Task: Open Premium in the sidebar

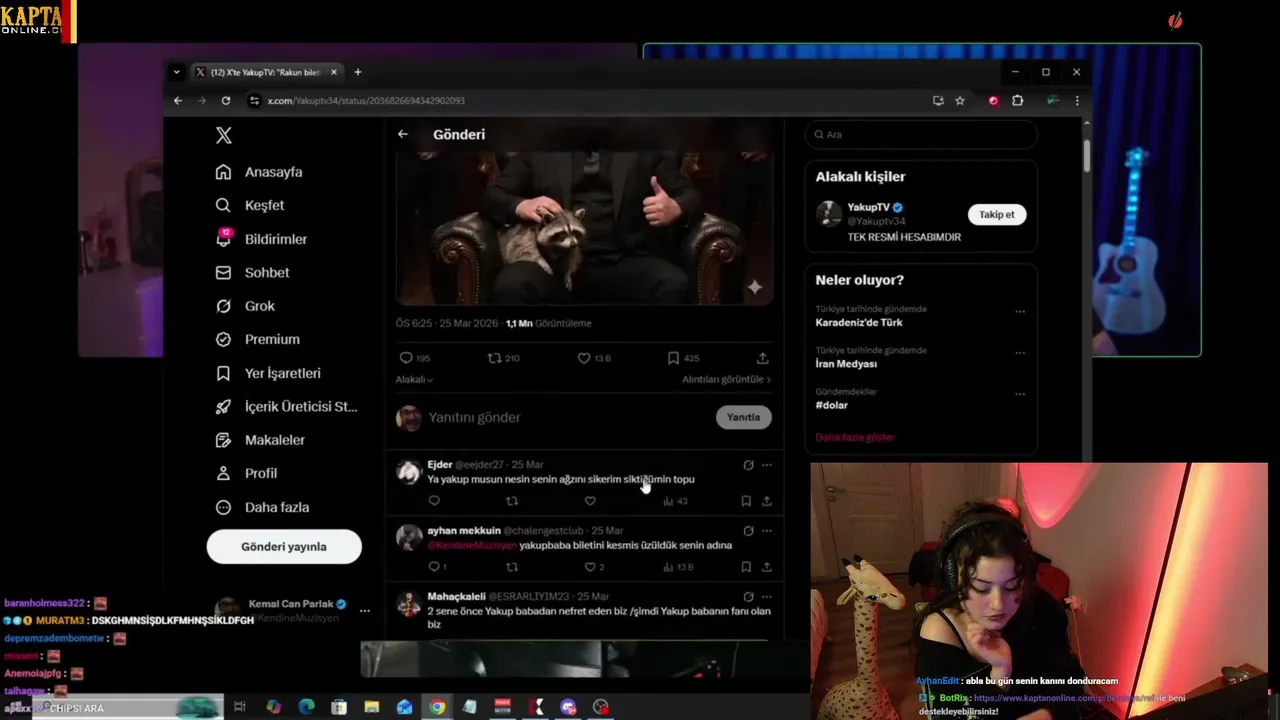Action: (x=258, y=339)
